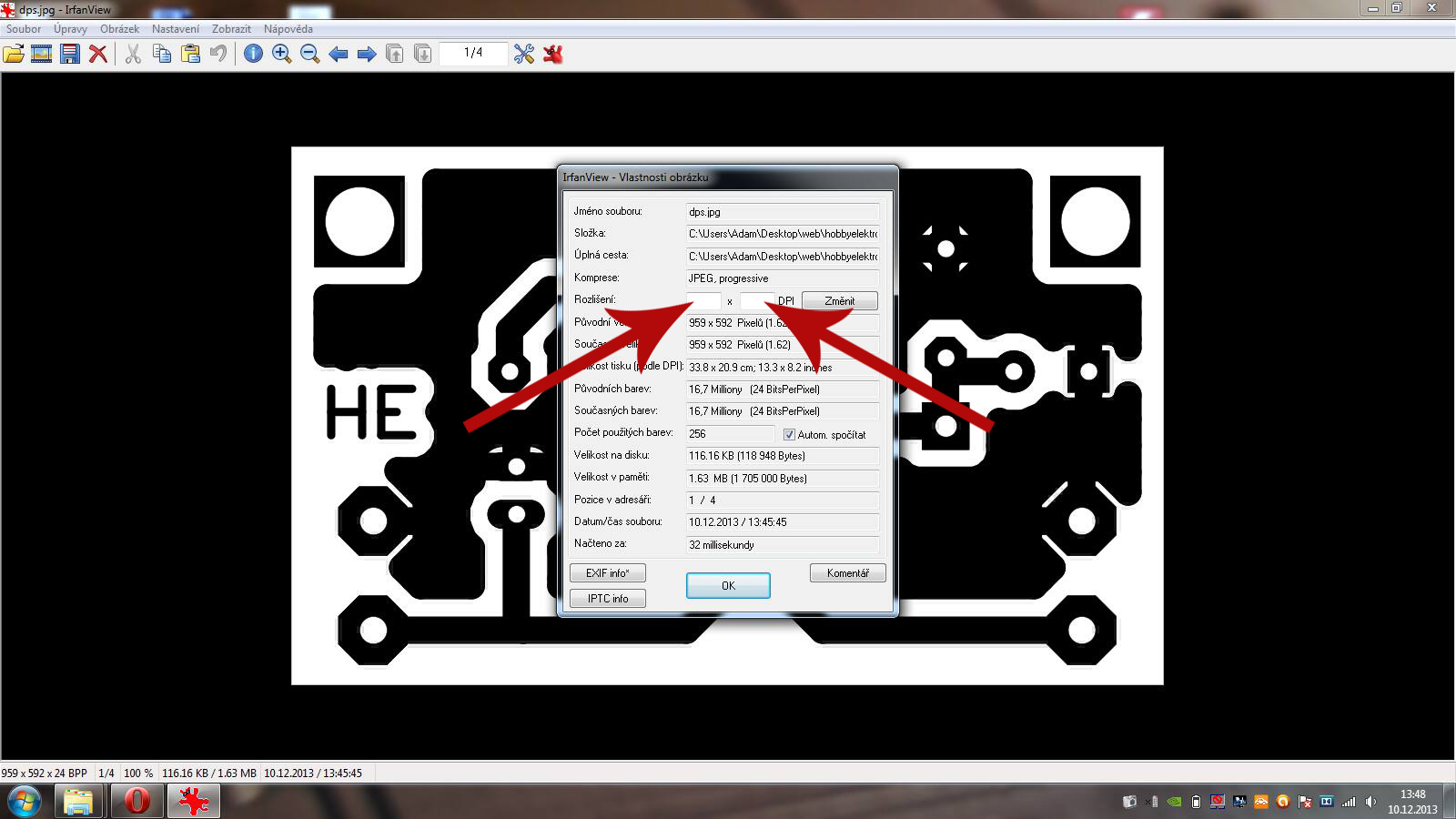Open IPTC info

point(608,598)
